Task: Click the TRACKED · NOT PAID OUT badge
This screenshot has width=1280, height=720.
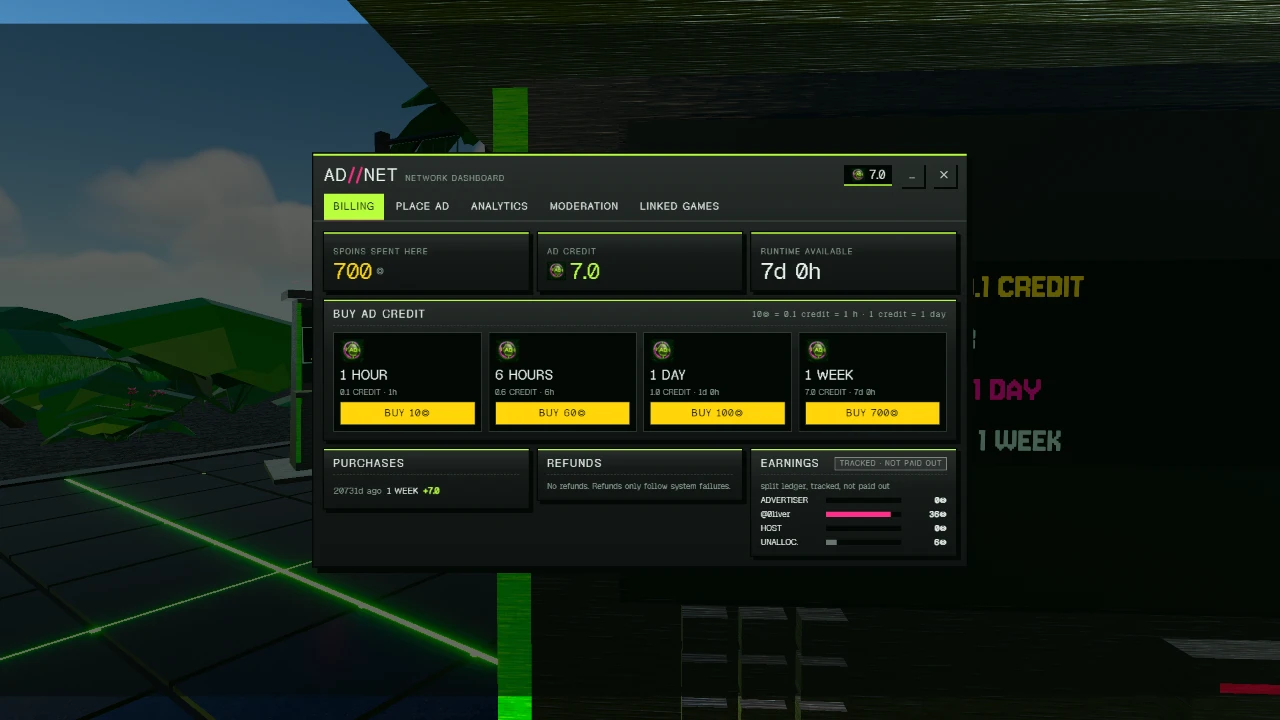Action: [890, 463]
